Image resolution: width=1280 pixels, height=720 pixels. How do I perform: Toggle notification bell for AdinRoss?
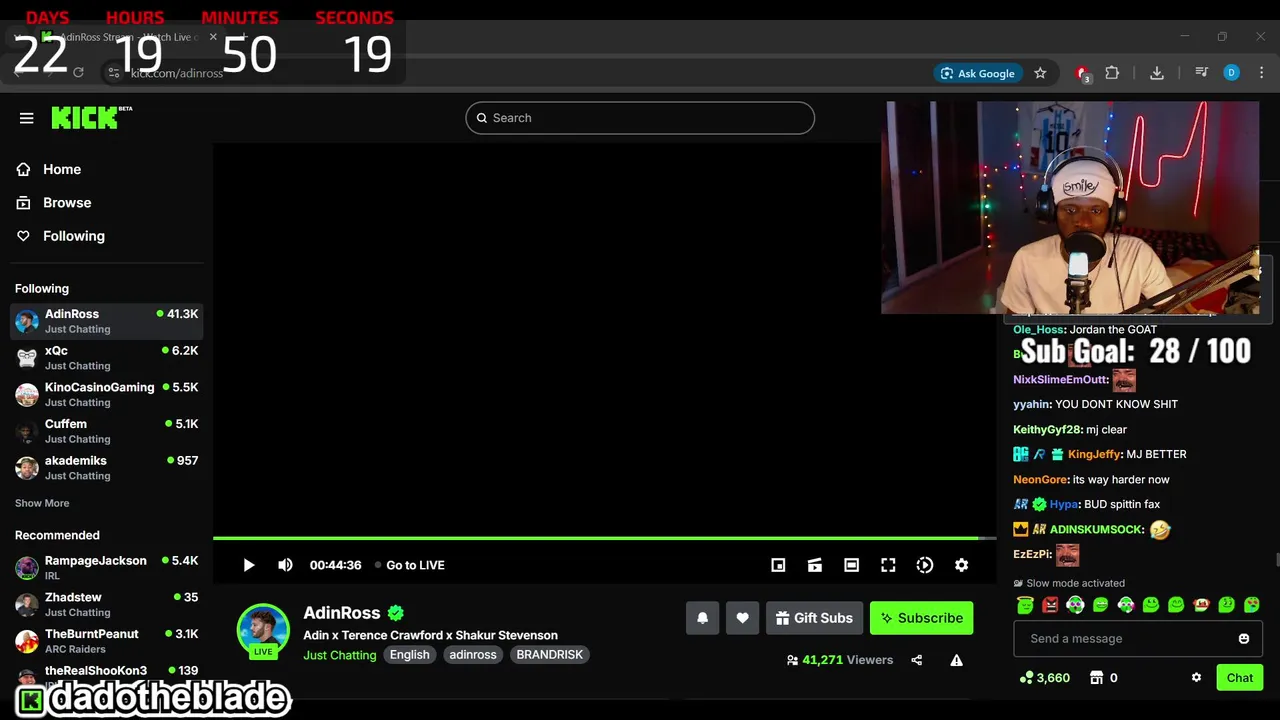tap(702, 618)
